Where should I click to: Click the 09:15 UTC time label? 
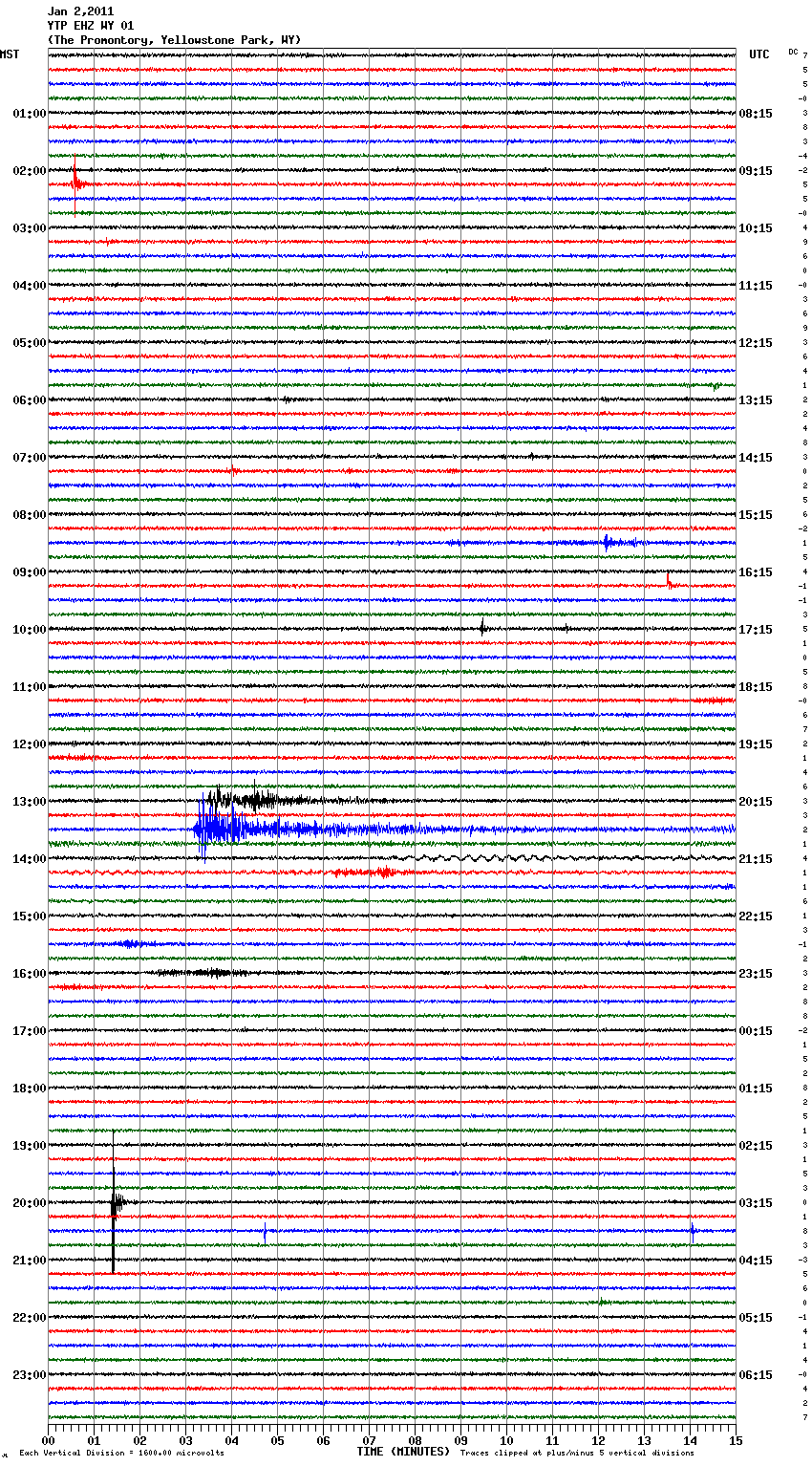[x=756, y=171]
